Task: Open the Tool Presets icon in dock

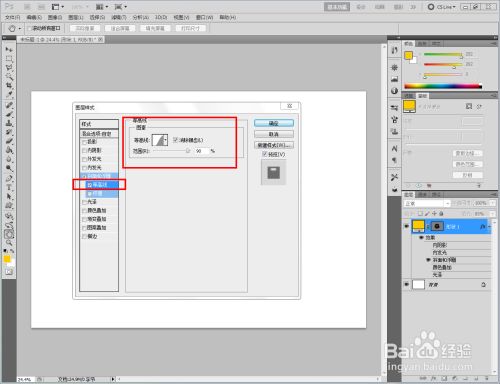Action: coord(394,177)
